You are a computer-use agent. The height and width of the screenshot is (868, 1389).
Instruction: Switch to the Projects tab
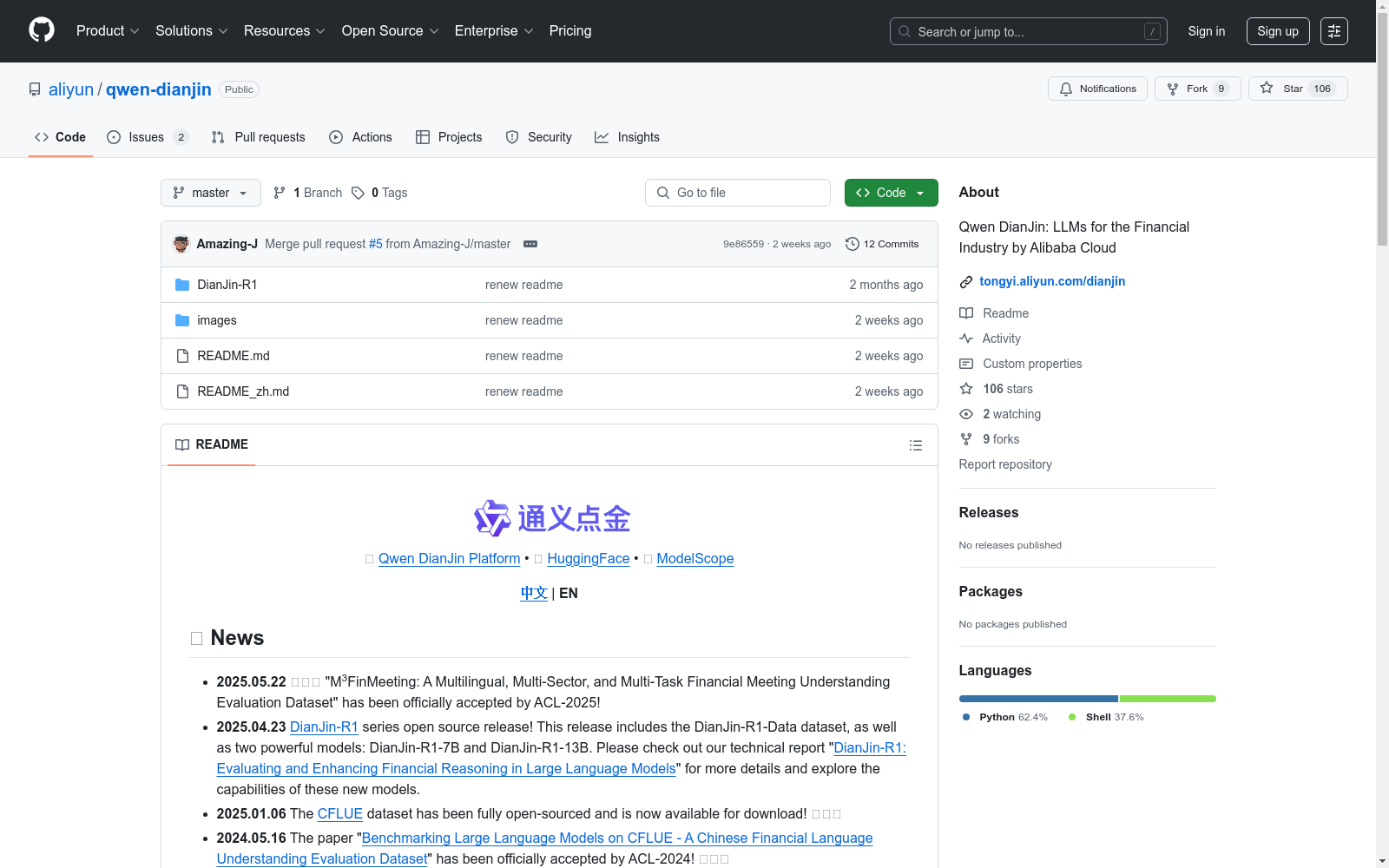449,137
